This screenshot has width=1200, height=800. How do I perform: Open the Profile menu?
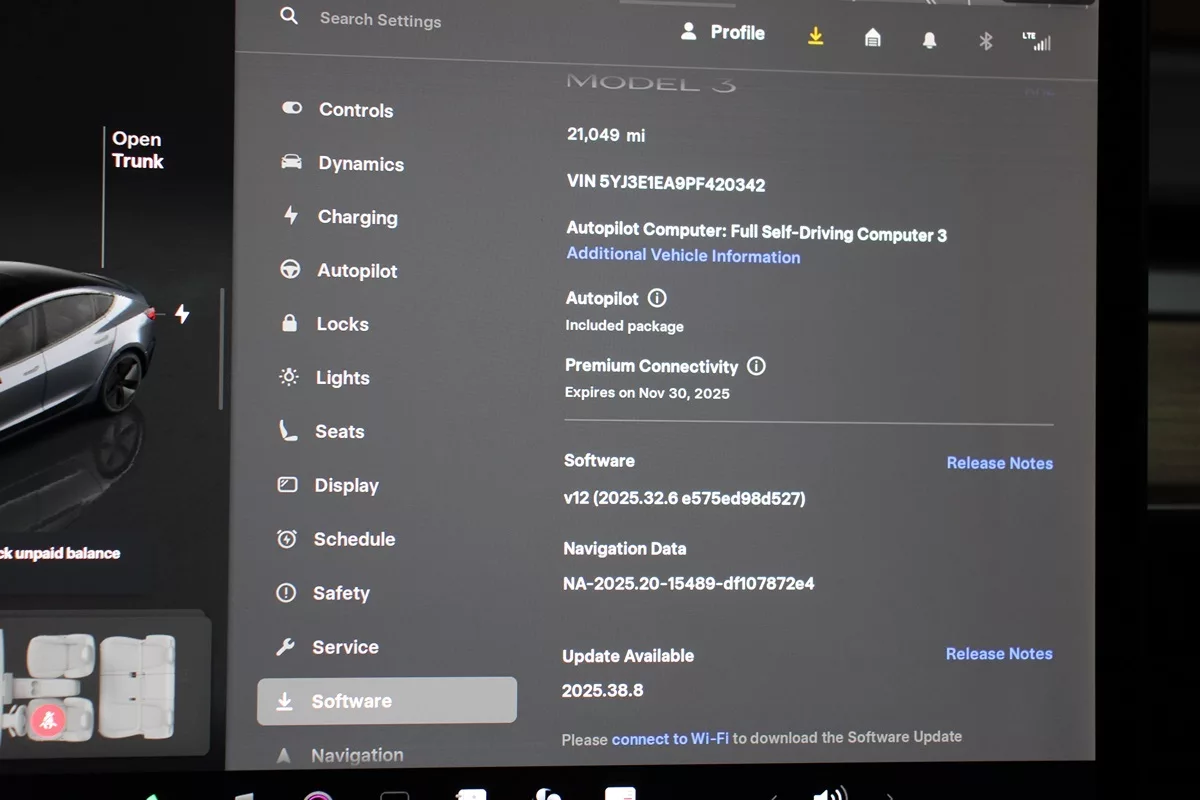[x=723, y=33]
